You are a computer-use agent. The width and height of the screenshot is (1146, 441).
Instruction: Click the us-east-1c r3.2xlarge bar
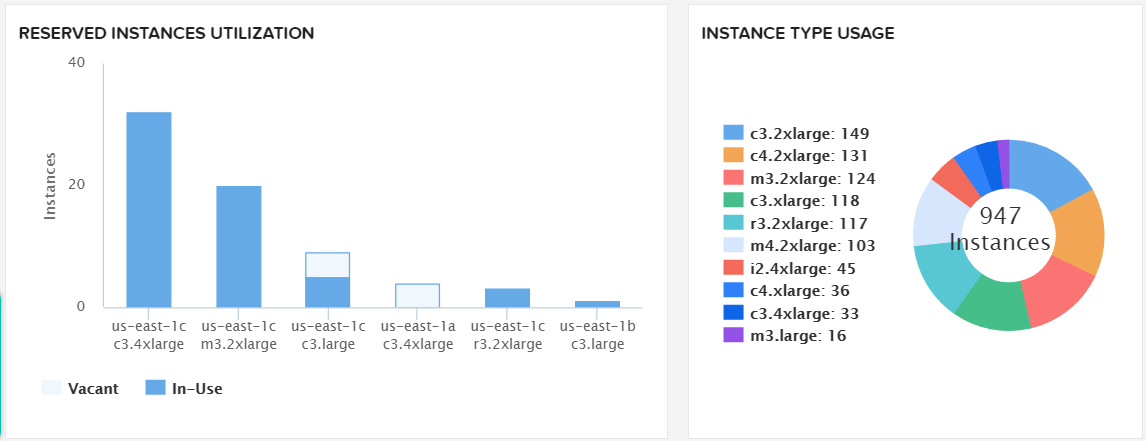[507, 298]
